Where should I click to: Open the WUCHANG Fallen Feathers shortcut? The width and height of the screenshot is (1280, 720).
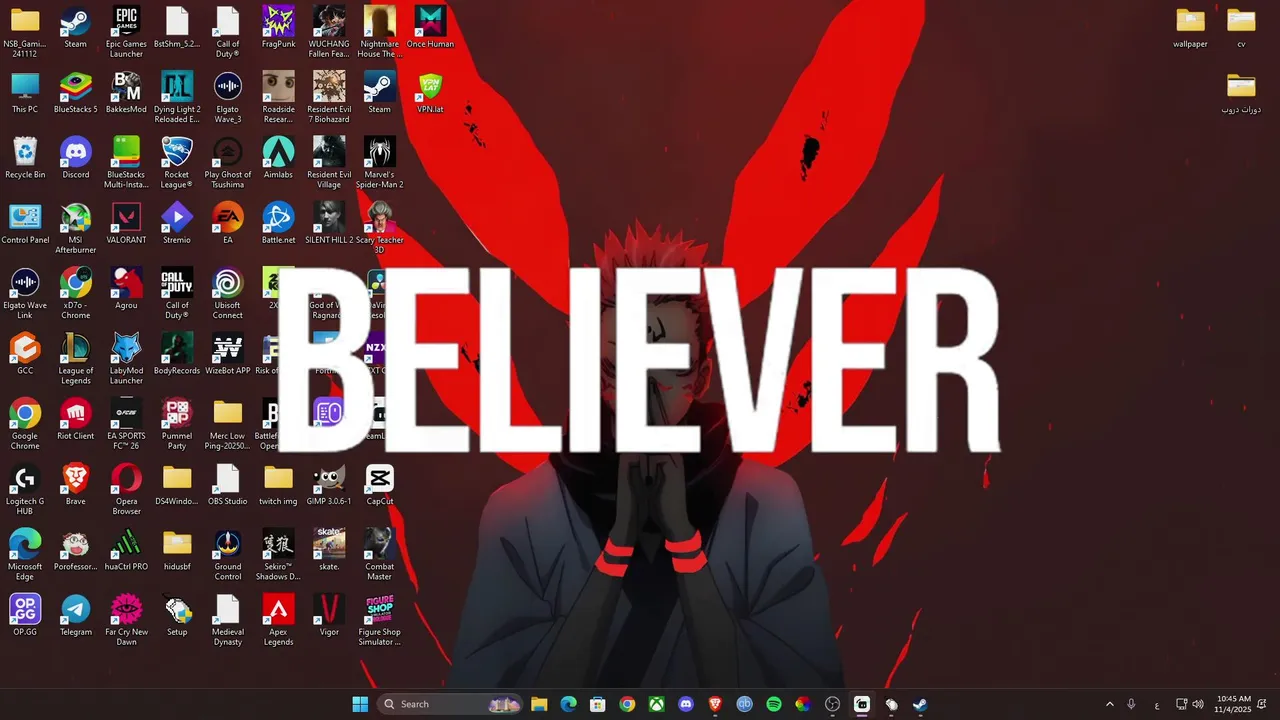click(x=329, y=31)
